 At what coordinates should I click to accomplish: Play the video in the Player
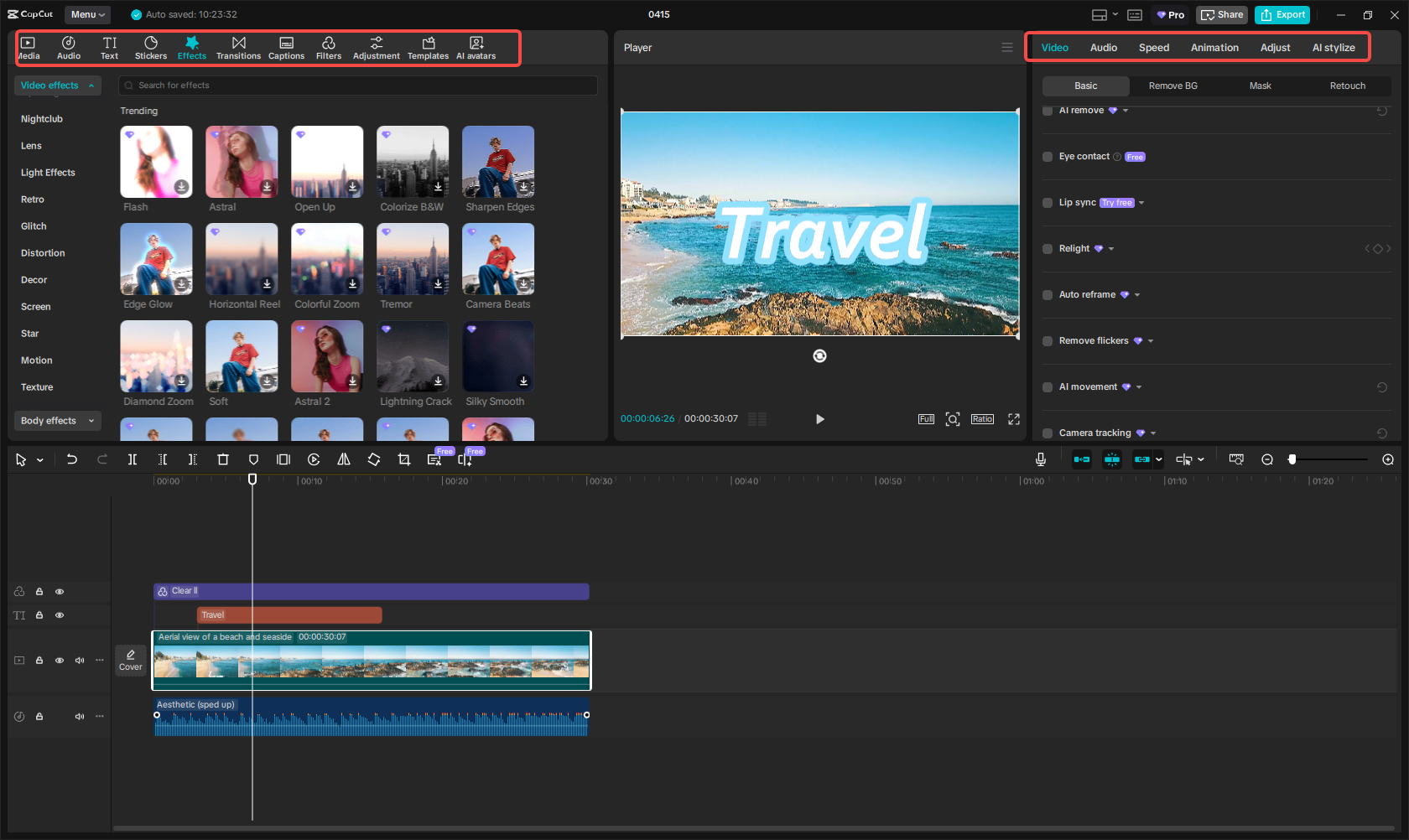coord(819,419)
